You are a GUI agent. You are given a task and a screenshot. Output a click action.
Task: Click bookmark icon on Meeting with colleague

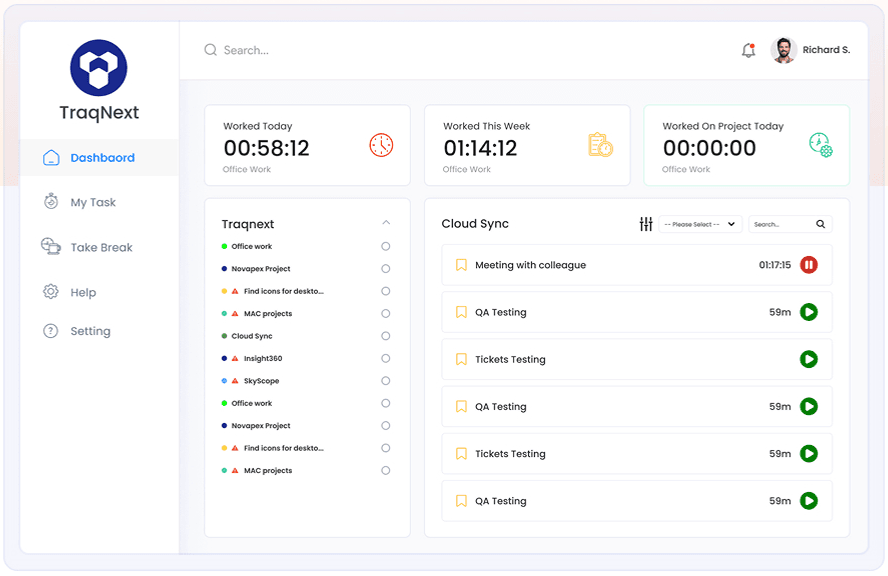click(461, 265)
